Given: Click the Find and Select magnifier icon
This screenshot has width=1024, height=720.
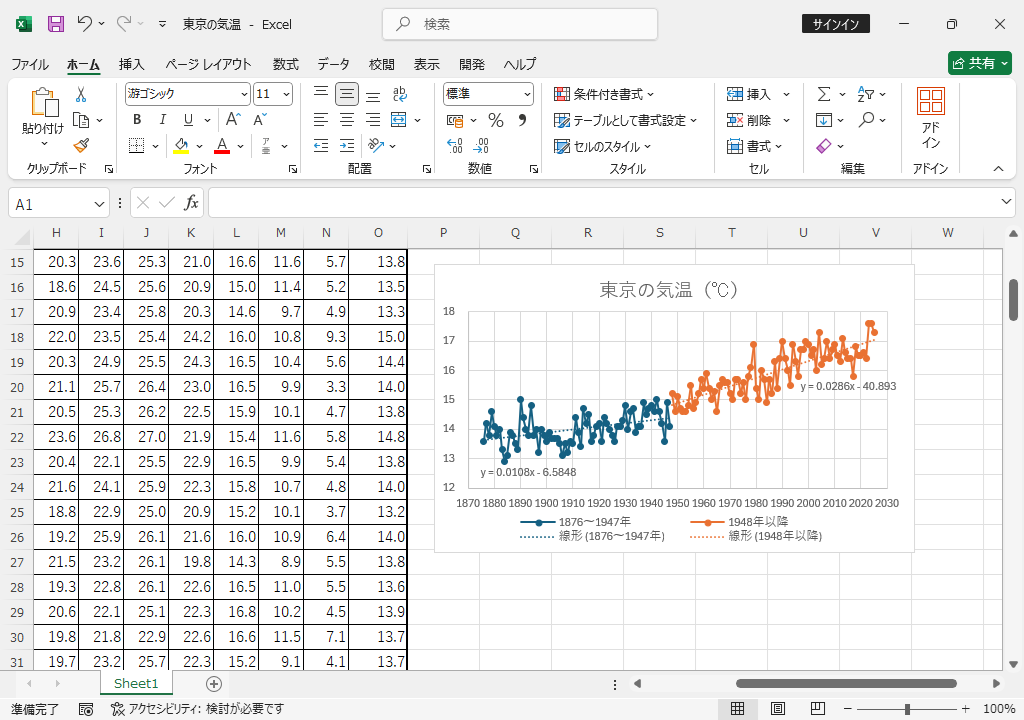Looking at the screenshot, I should click(867, 120).
